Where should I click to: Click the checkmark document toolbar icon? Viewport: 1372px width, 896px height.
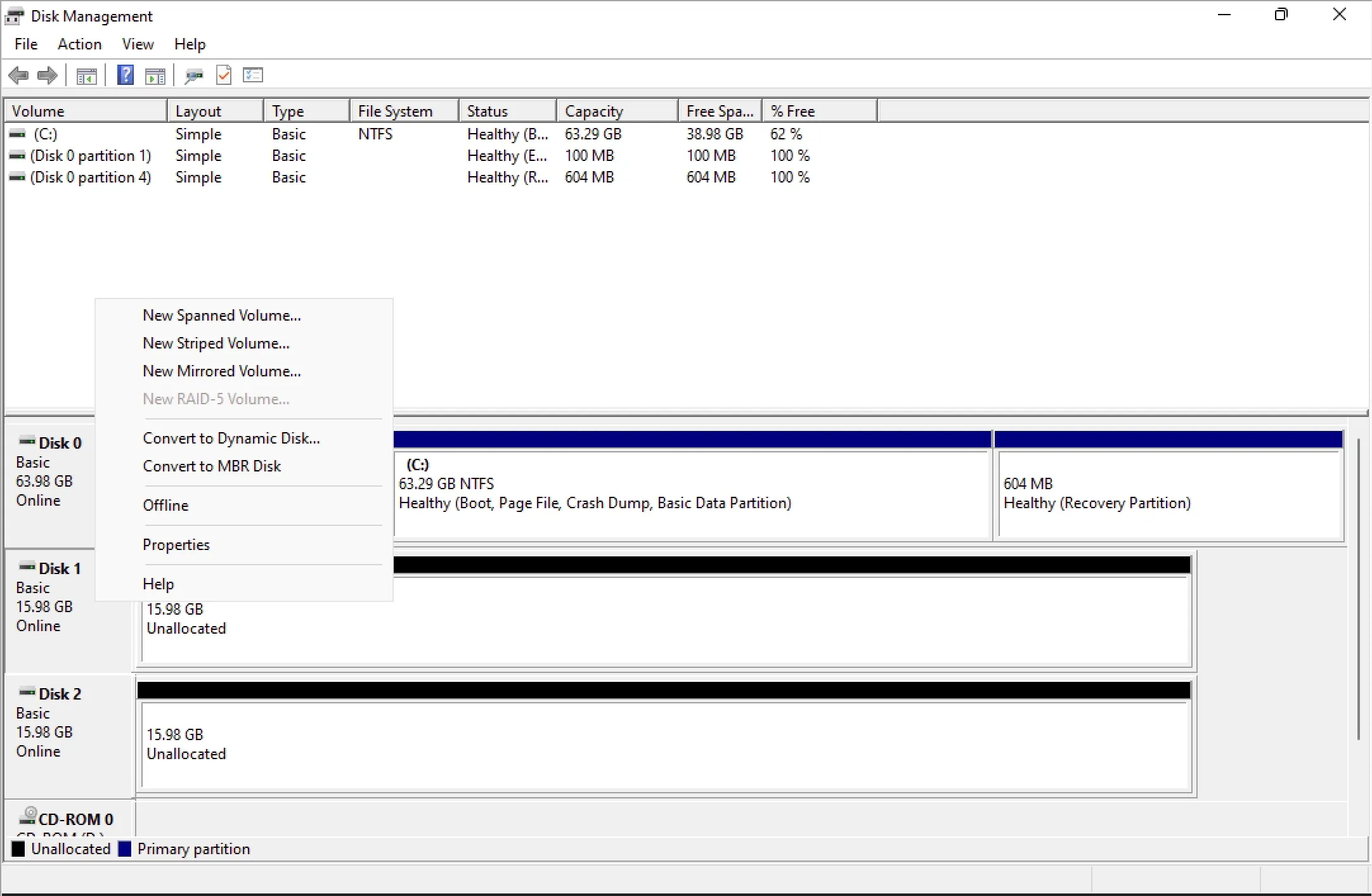point(223,75)
